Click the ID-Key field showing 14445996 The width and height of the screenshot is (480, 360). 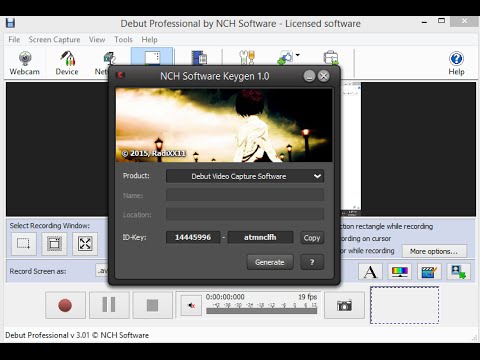(193, 237)
